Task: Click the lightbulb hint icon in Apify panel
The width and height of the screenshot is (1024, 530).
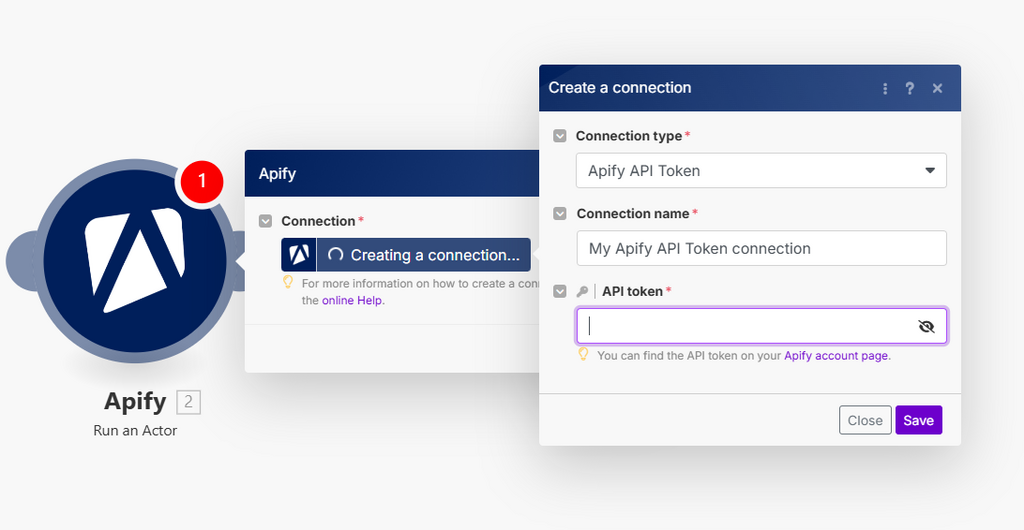Action: click(287, 283)
